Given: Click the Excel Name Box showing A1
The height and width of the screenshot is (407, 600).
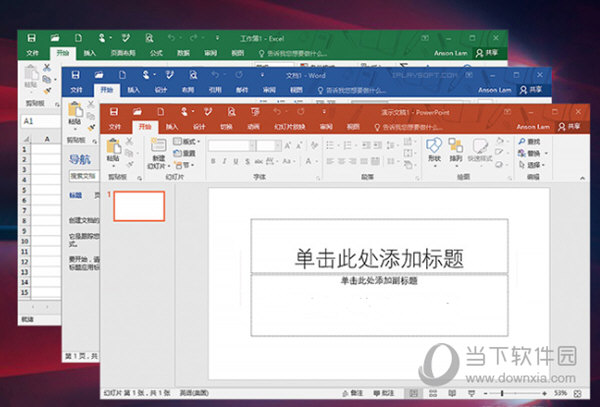Looking at the screenshot, I should [x=40, y=121].
